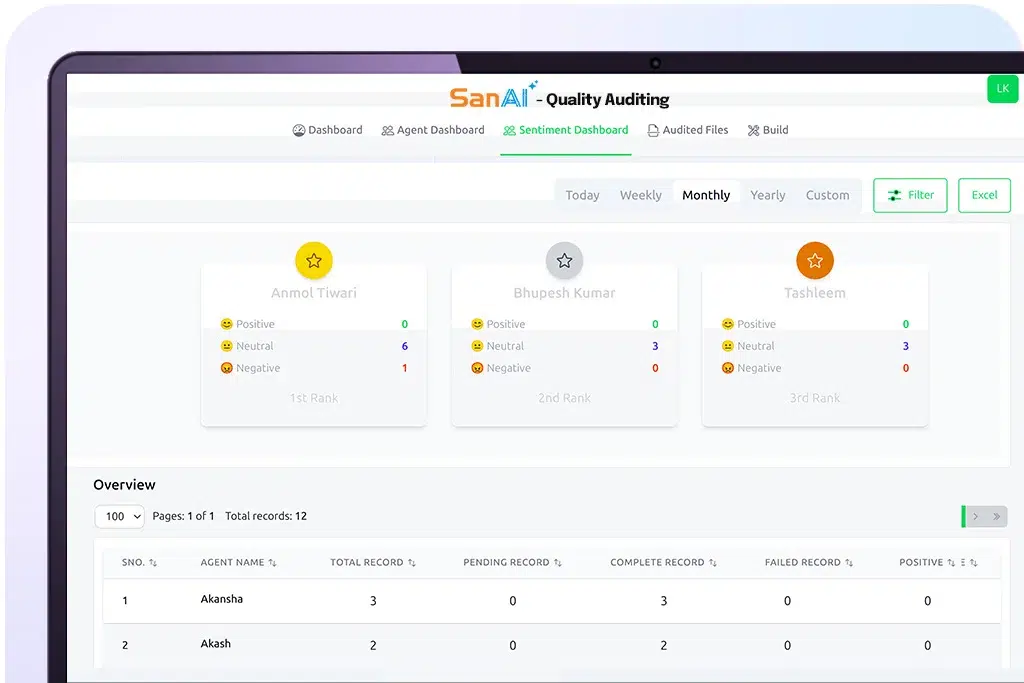Click Tashleem's Neutral emoji icon
Viewport: 1024px width, 683px height.
[728, 346]
